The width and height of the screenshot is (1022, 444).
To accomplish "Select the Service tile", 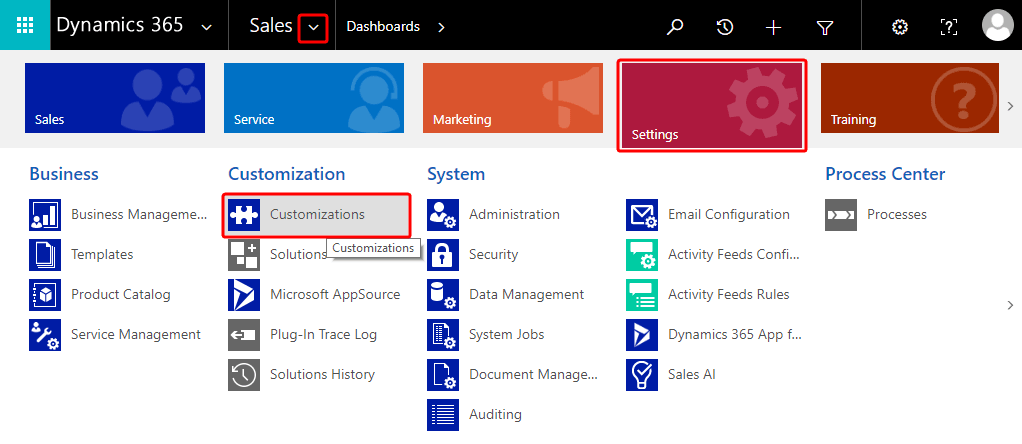I will (314, 98).
